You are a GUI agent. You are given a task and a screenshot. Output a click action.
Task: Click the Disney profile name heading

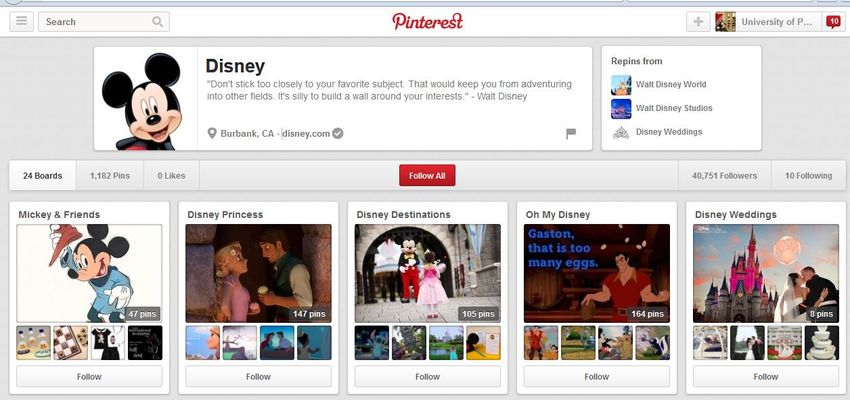pyautogui.click(x=235, y=66)
